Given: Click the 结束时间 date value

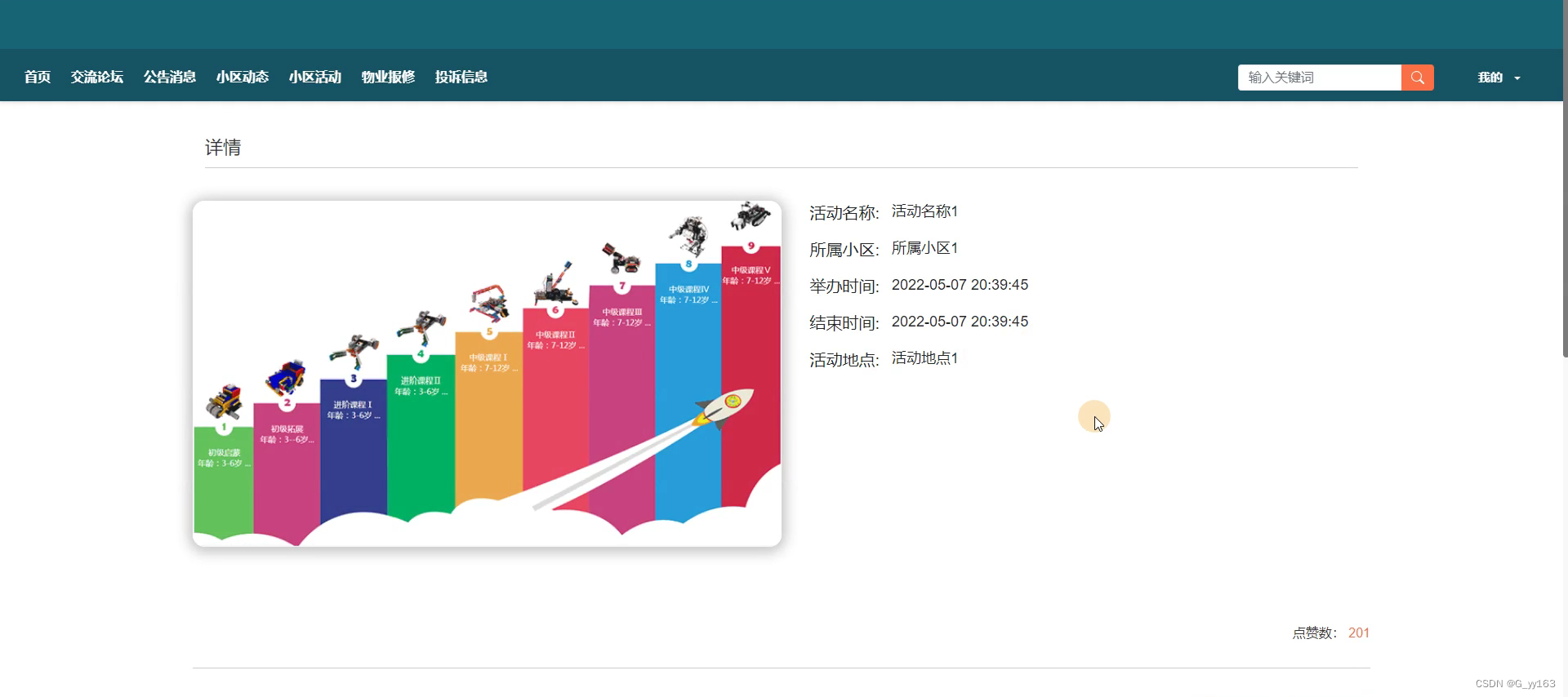Looking at the screenshot, I should 960,322.
